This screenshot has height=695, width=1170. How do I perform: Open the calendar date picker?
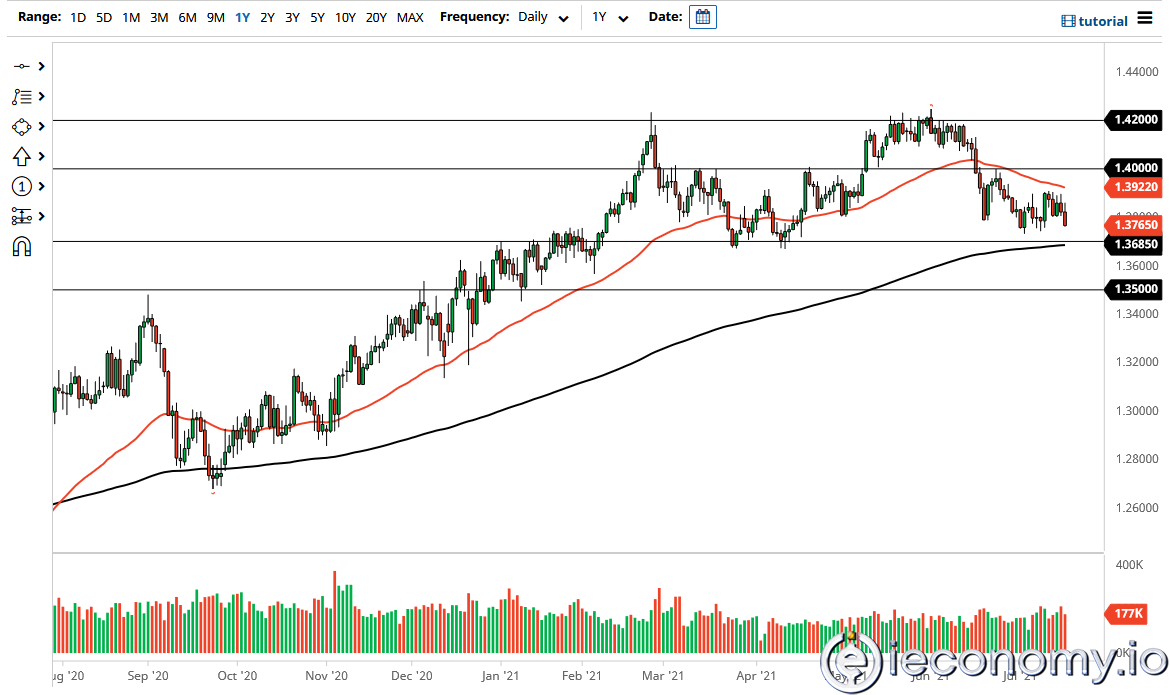703,17
